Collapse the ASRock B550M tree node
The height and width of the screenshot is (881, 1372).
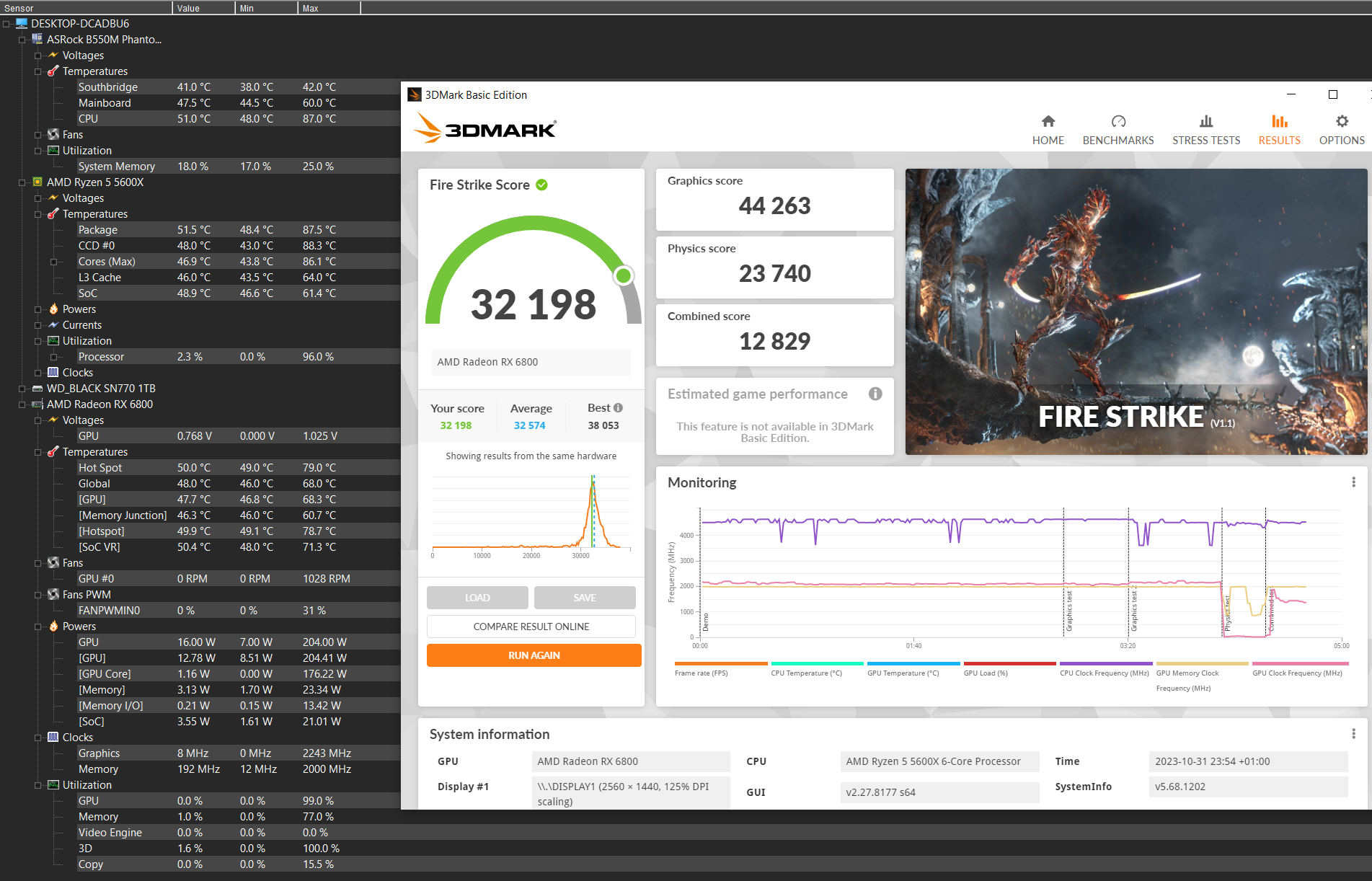click(22, 40)
